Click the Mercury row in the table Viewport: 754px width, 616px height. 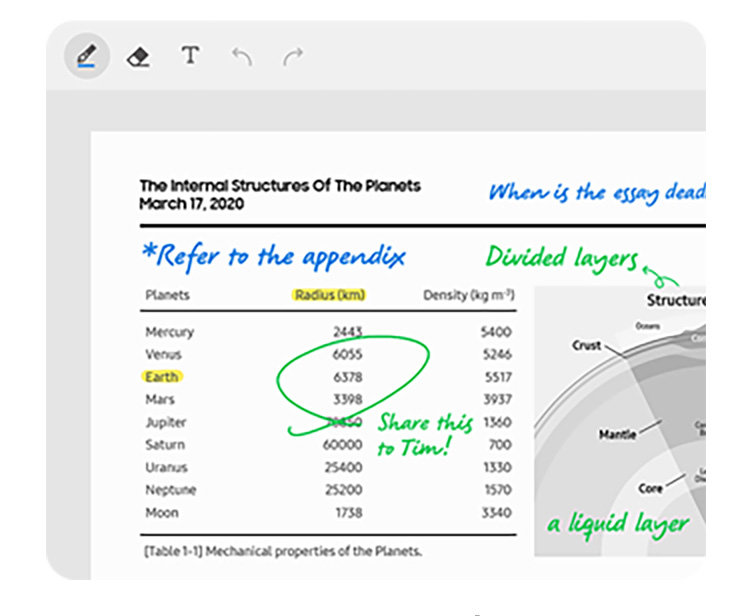pos(170,332)
